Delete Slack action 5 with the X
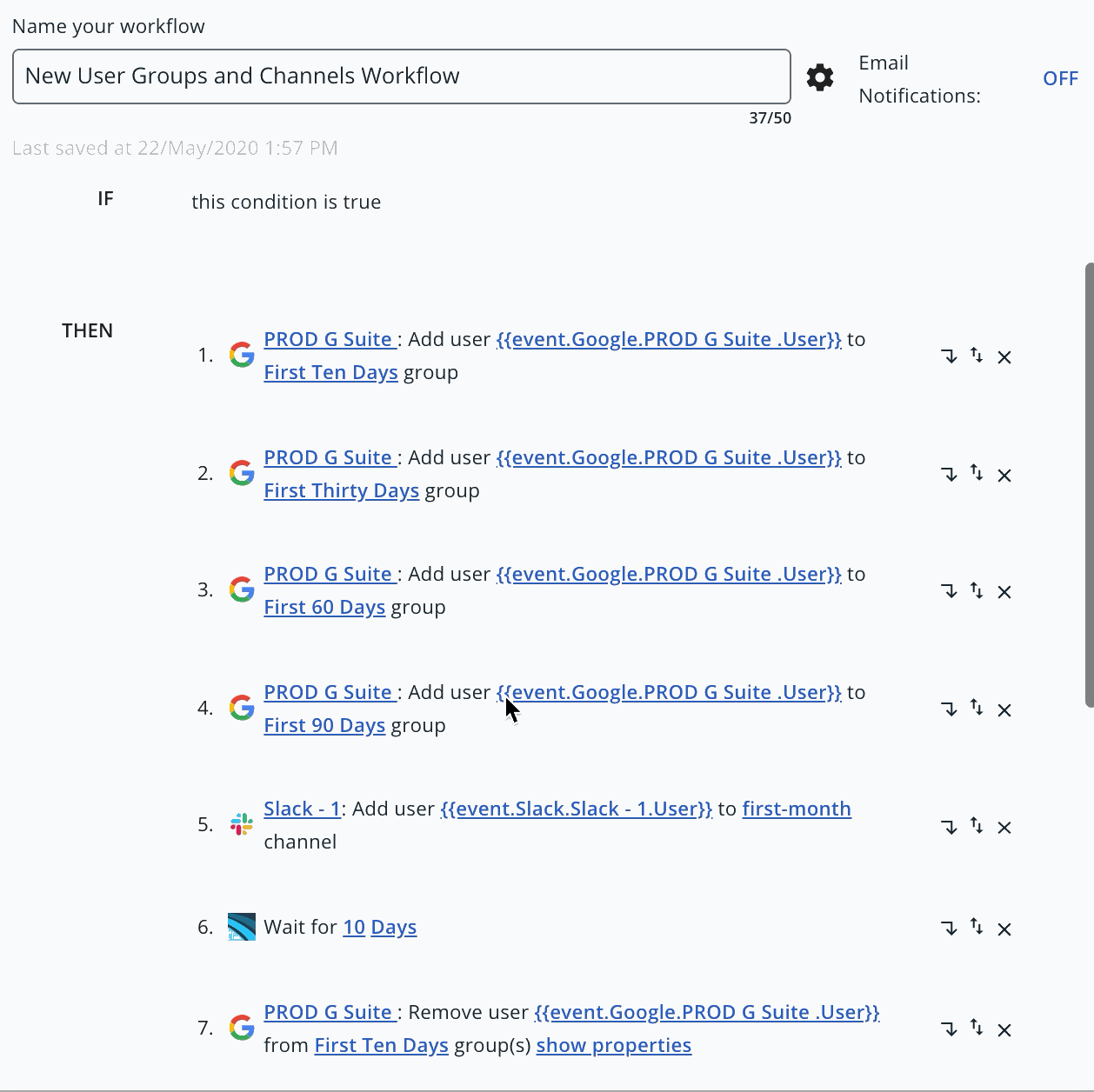The width and height of the screenshot is (1094, 1092). pos(1004,828)
